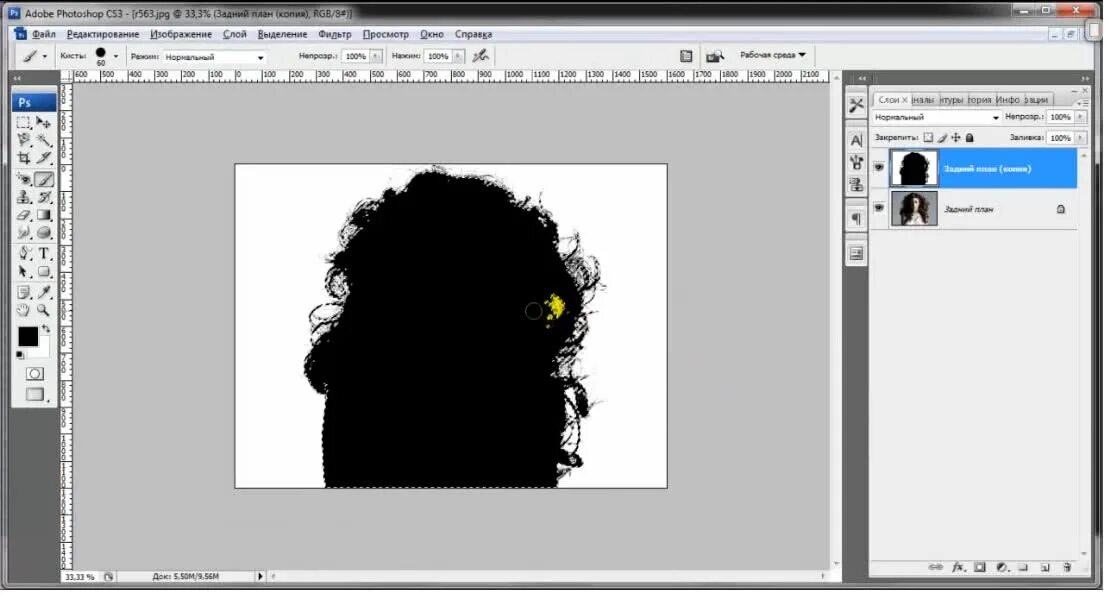
Task: Select the Pen tool
Action: [23, 254]
